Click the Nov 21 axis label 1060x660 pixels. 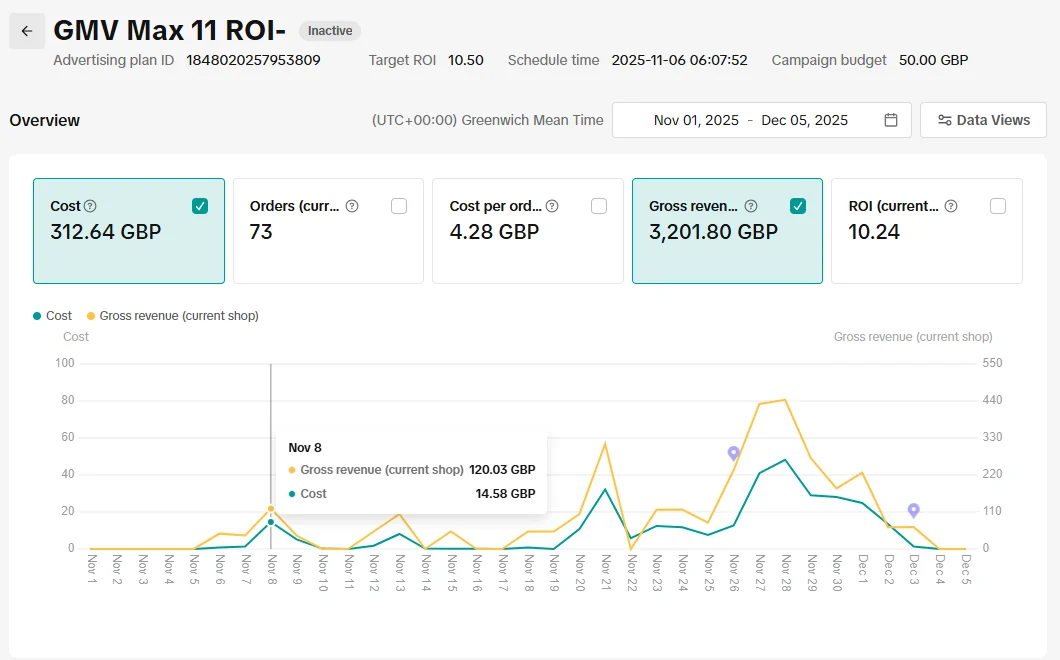pos(605,573)
